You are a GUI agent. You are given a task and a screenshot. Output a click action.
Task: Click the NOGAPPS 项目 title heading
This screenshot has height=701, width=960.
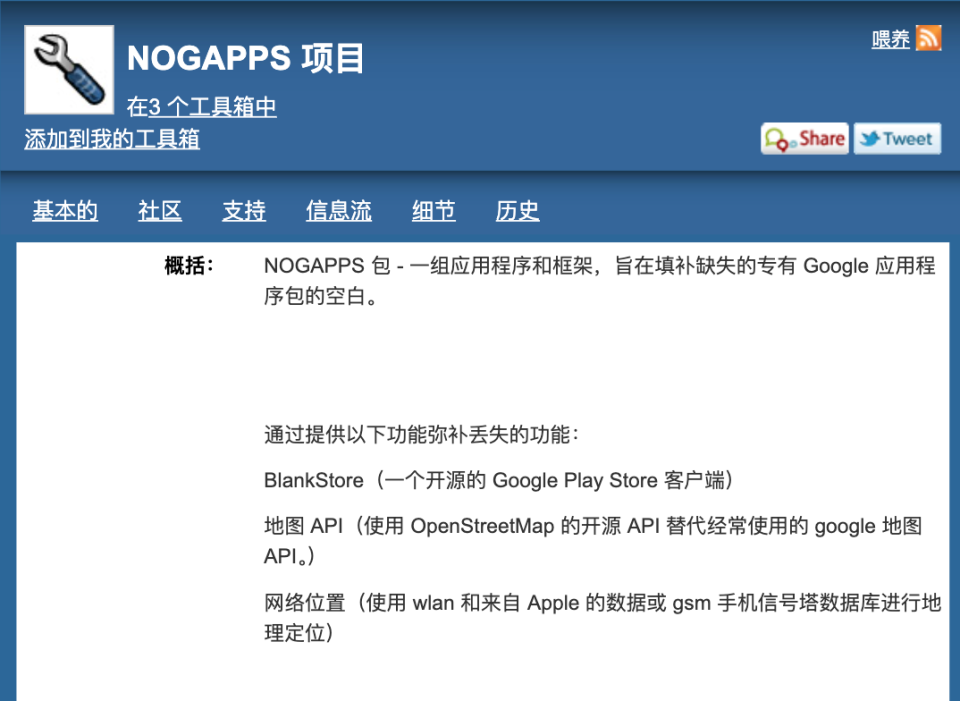(x=246, y=58)
